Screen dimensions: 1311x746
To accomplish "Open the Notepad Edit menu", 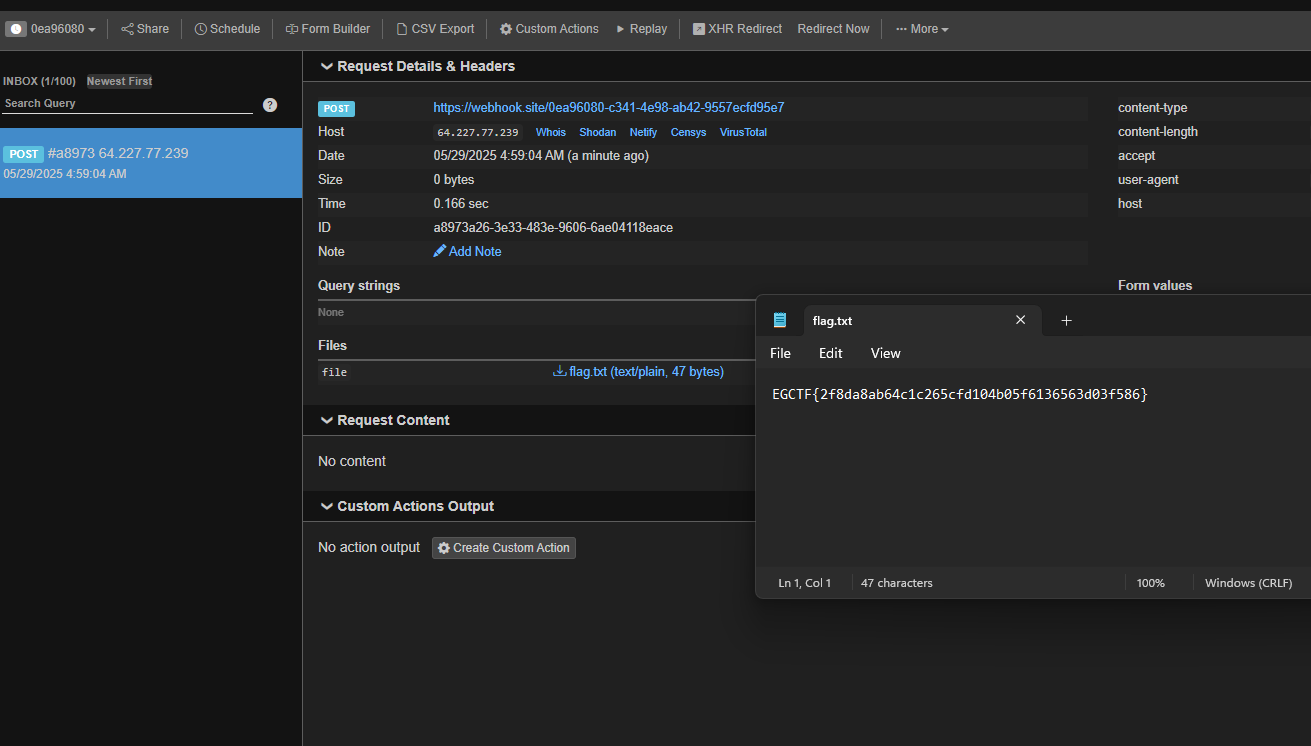I will click(830, 353).
